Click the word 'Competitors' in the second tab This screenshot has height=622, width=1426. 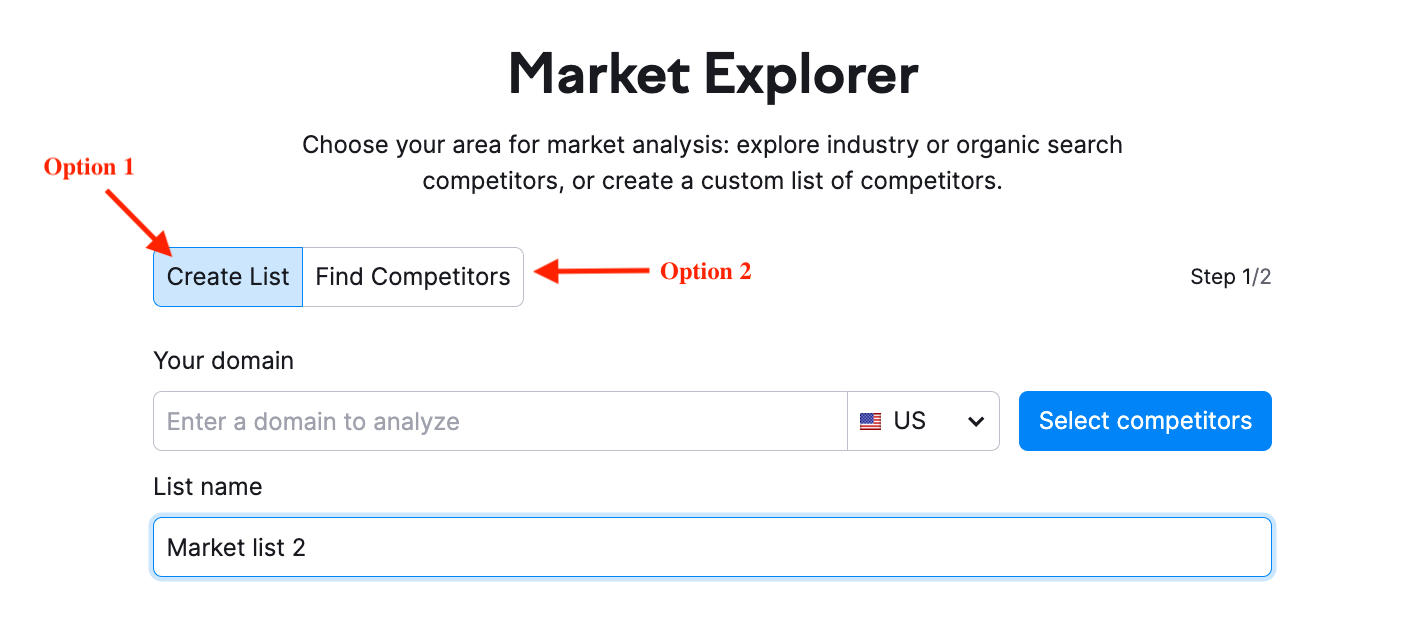[x=441, y=277]
